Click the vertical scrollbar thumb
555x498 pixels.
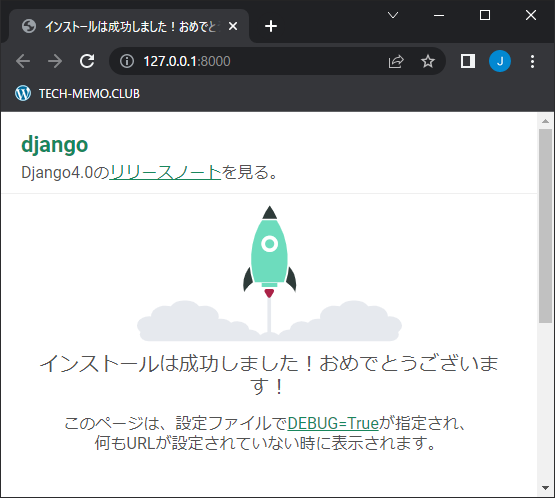click(x=545, y=226)
